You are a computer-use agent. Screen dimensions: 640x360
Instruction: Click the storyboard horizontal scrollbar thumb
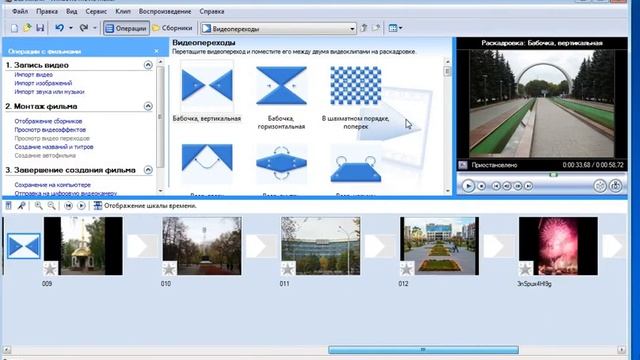[x=423, y=350]
